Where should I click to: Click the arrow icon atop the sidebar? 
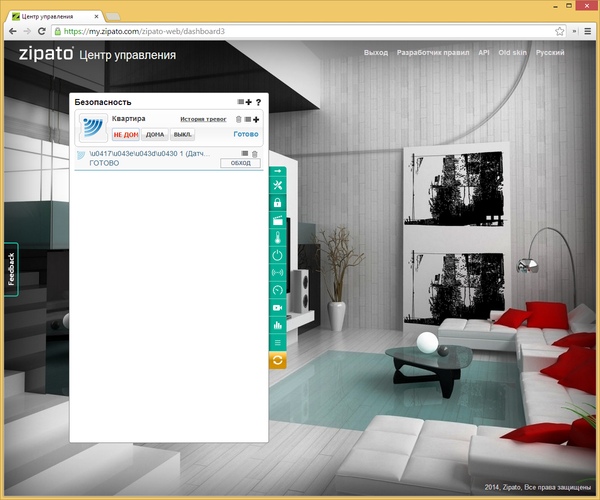(x=278, y=171)
